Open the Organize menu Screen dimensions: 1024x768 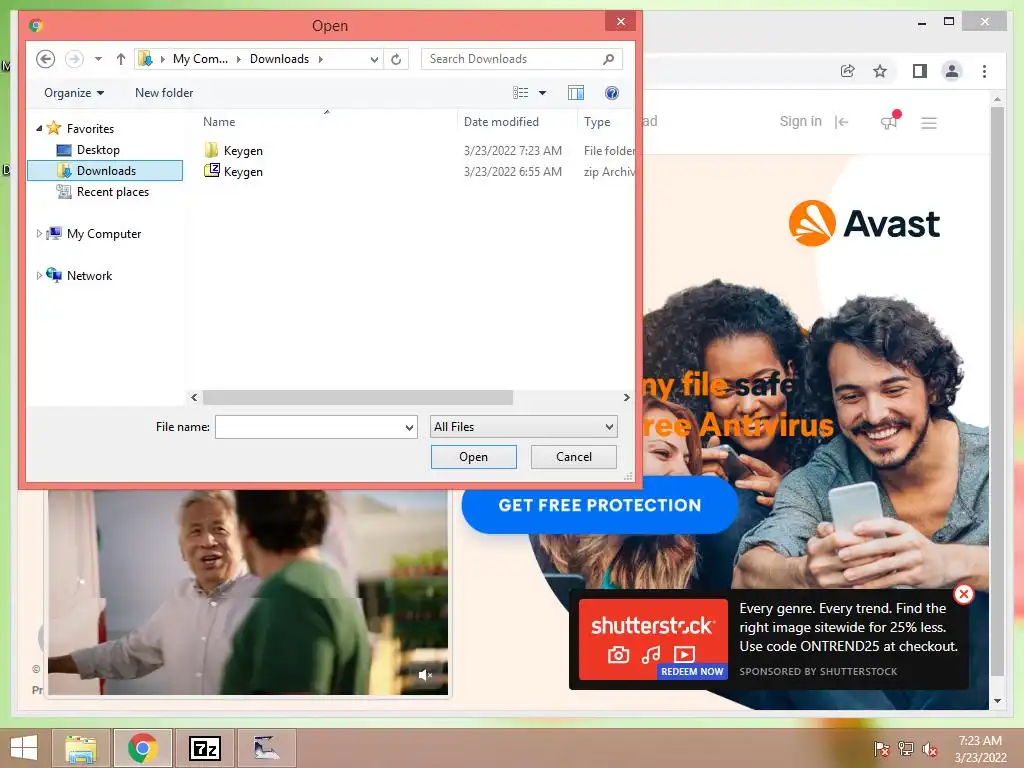point(74,93)
